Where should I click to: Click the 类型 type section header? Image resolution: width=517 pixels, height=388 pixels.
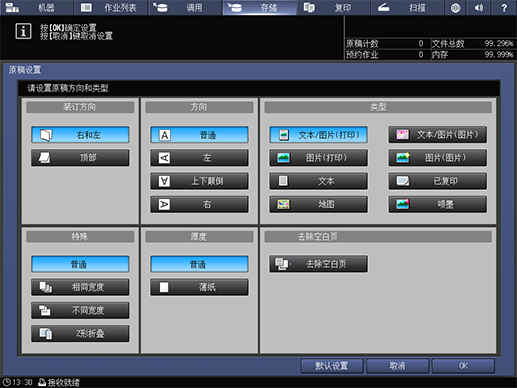(x=378, y=107)
